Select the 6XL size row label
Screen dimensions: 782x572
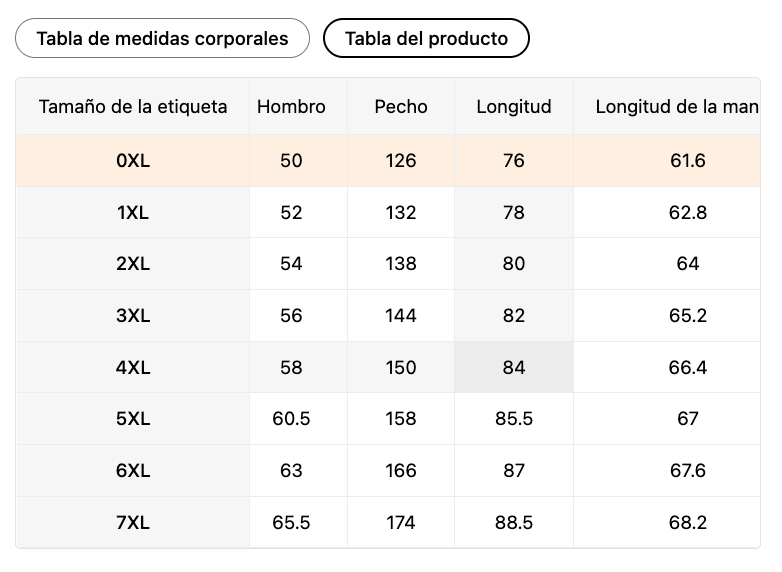coord(133,471)
